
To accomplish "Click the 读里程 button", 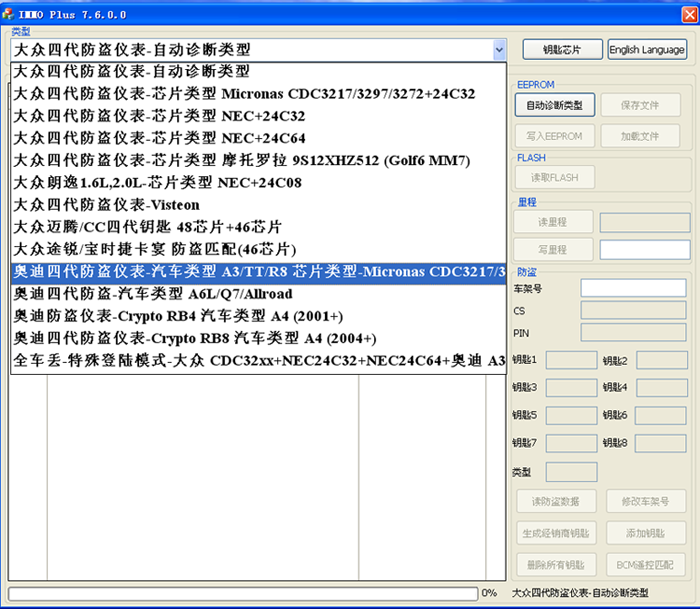I will pos(553,222).
